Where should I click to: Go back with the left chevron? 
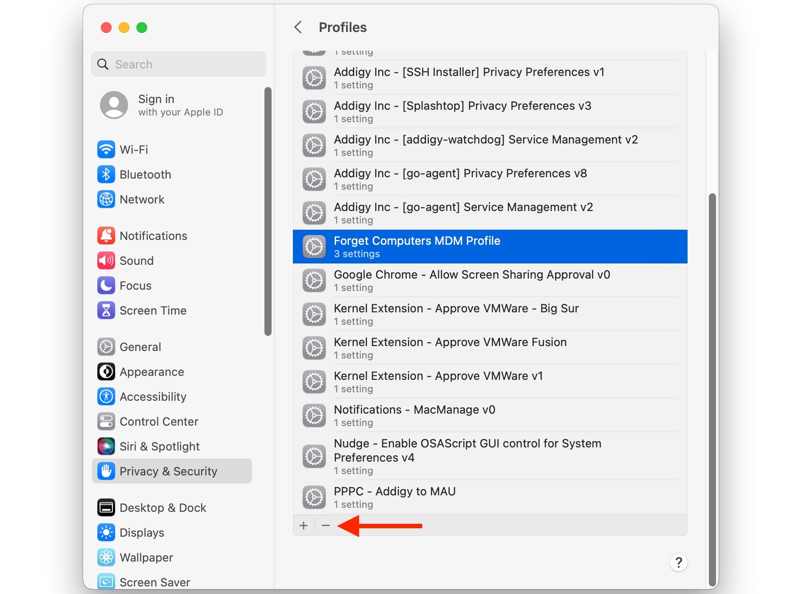298,27
